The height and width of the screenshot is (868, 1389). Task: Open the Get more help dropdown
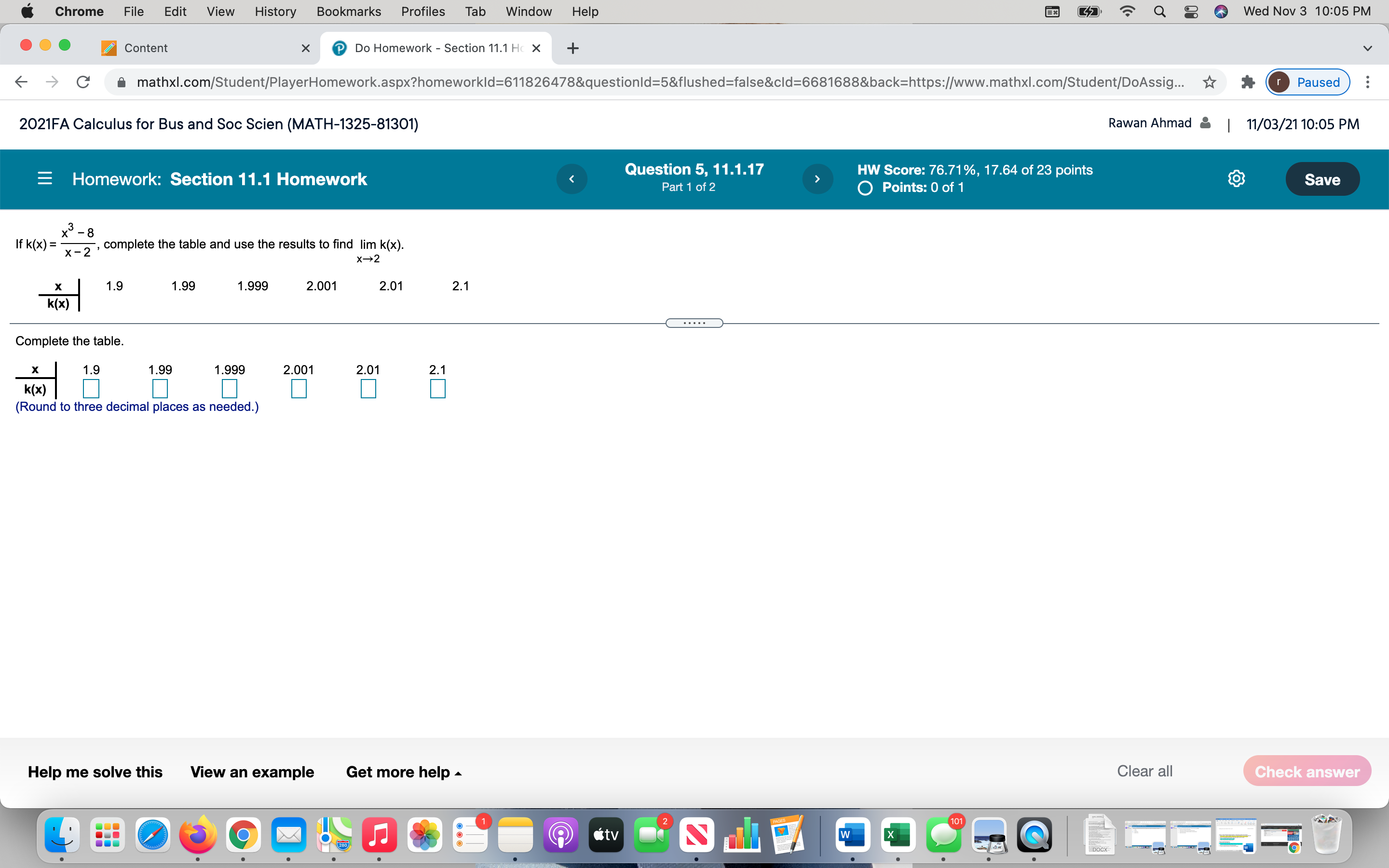[403, 772]
